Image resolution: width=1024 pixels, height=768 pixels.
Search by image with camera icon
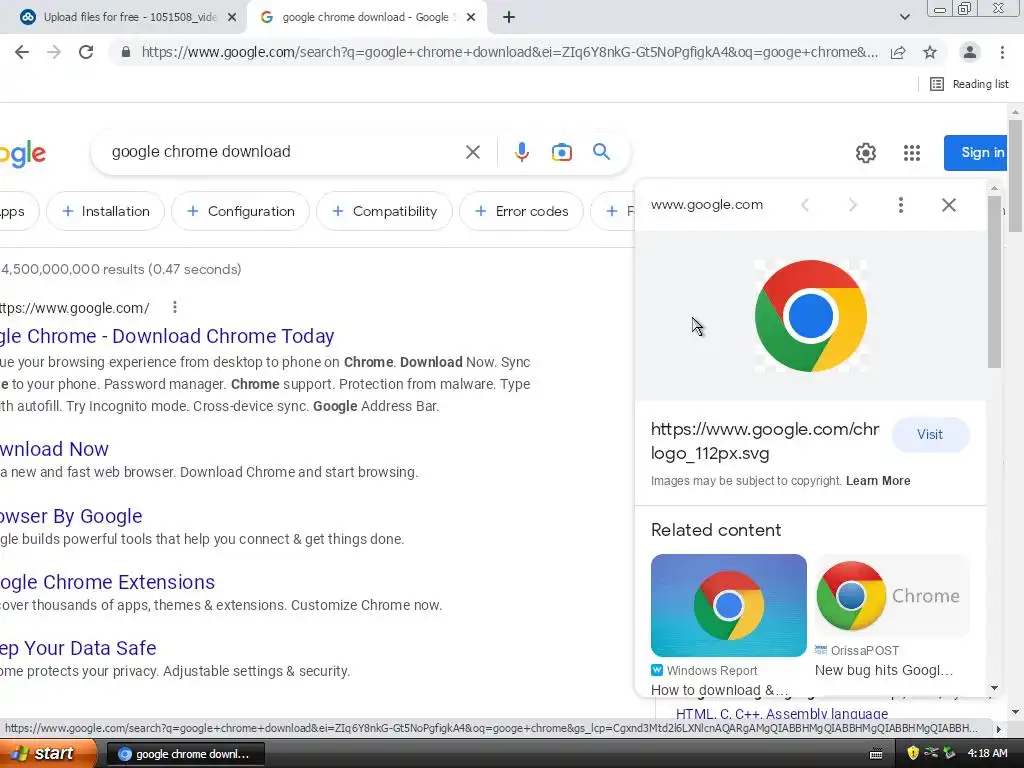pos(562,152)
